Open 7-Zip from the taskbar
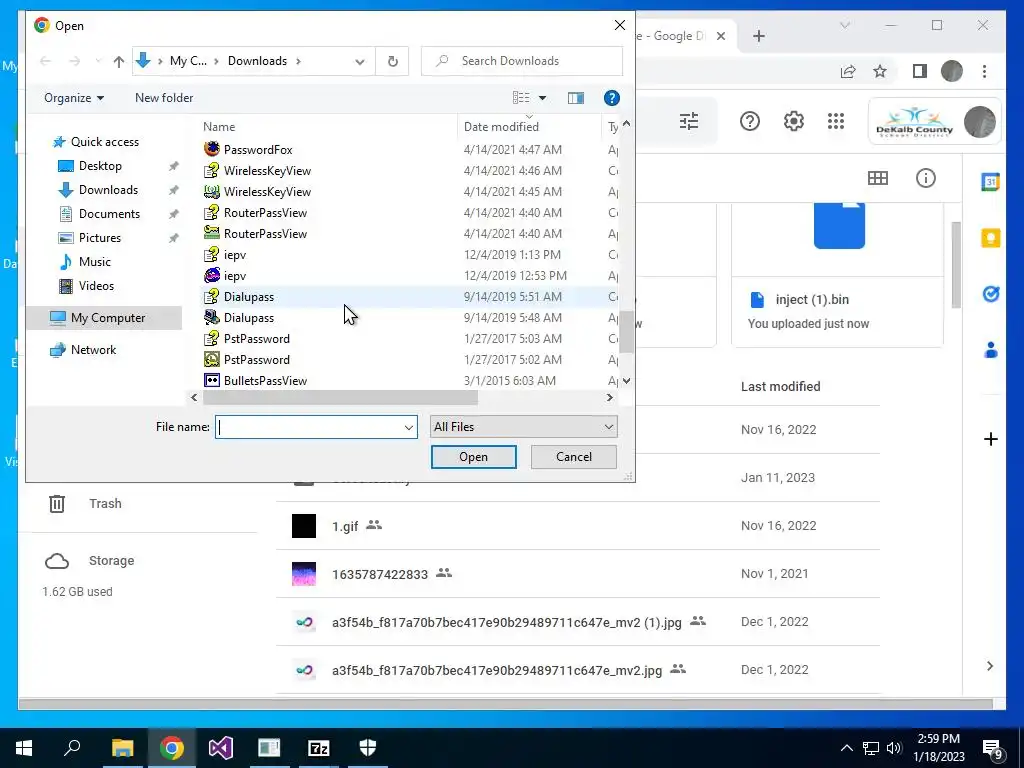The height and width of the screenshot is (768, 1024). [319, 748]
